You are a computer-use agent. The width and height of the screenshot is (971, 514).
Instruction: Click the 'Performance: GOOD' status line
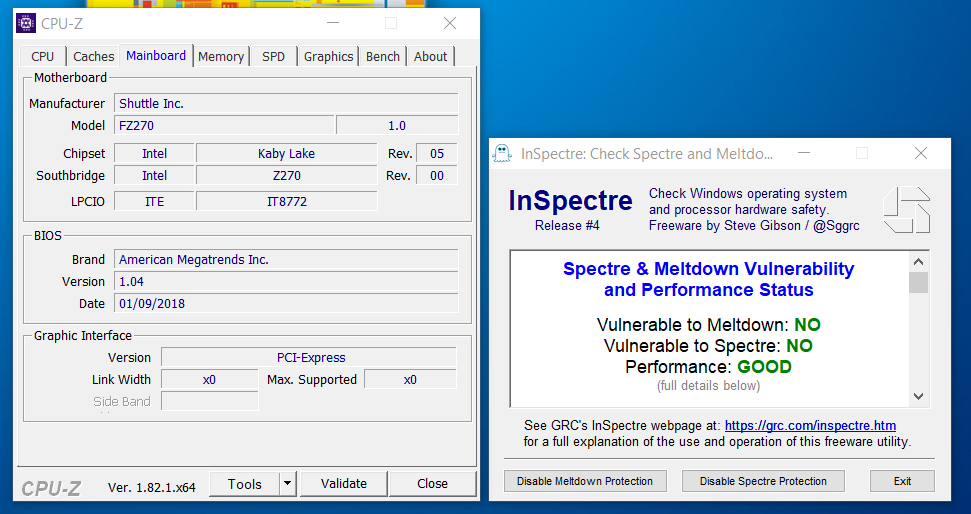pyautogui.click(x=708, y=367)
